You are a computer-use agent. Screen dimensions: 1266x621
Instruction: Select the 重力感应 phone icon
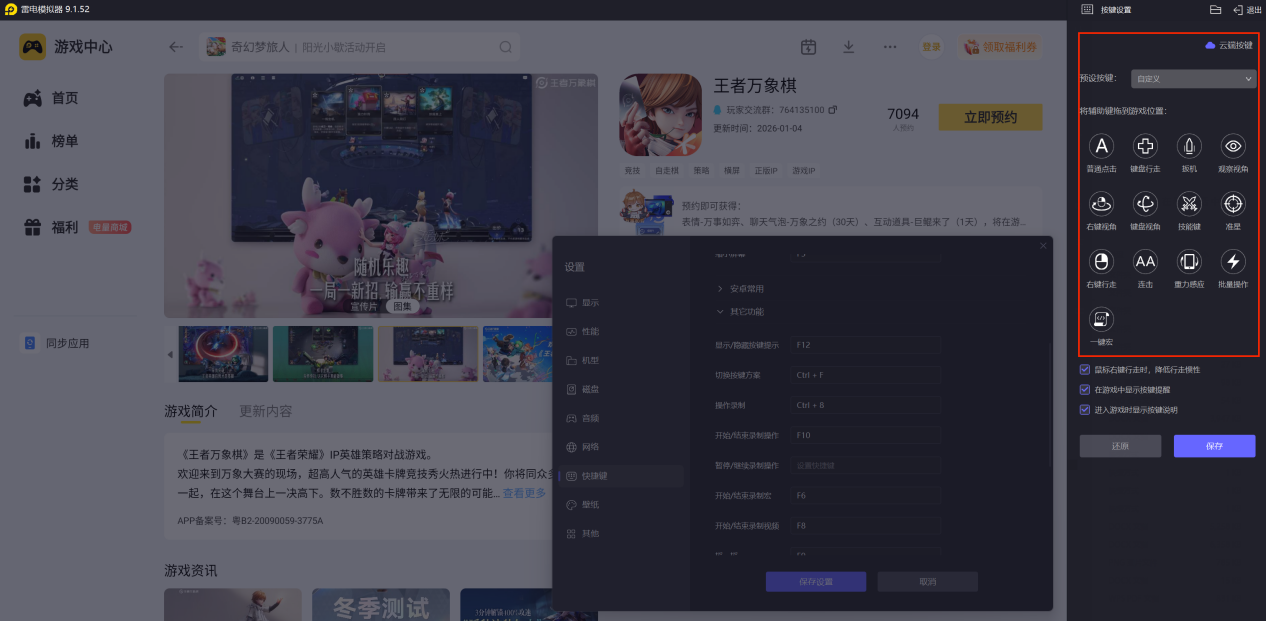[1189, 262]
